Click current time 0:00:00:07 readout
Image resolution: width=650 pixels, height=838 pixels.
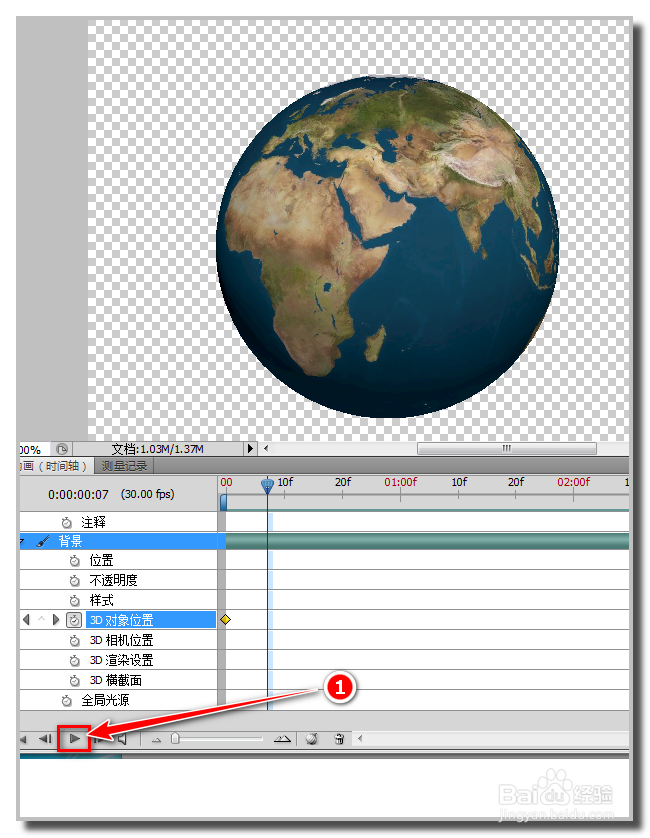coord(78,495)
